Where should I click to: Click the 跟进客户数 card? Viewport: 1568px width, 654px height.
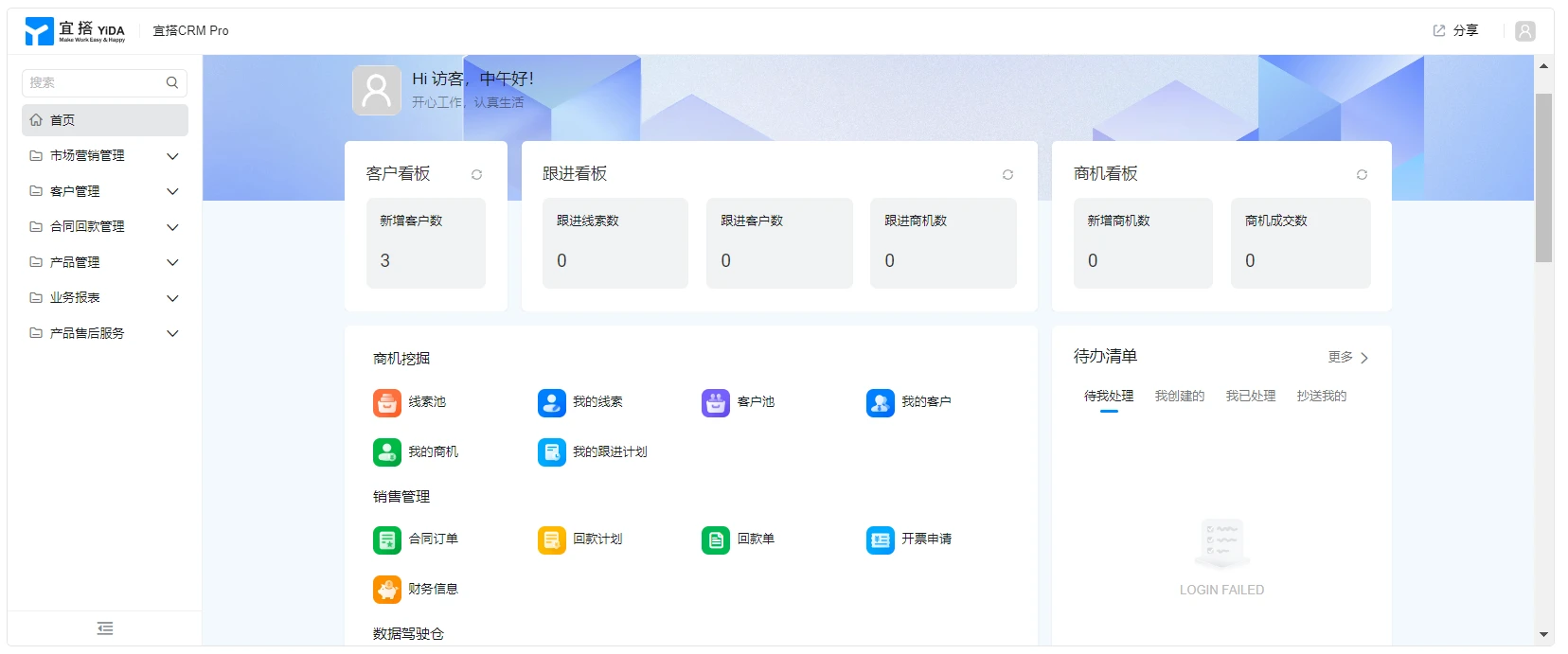(x=779, y=243)
